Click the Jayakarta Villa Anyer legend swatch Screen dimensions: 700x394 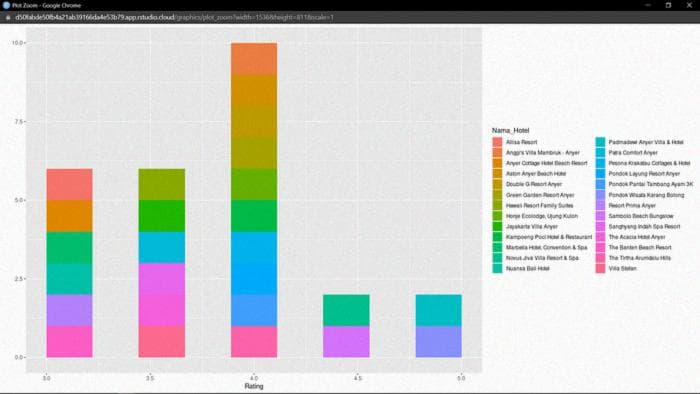497,226
